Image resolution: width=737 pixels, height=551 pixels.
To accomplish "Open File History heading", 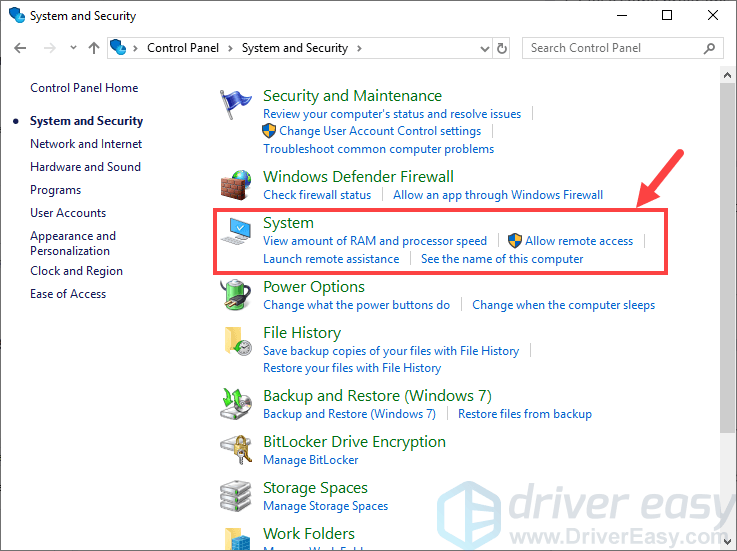I will coord(302,333).
